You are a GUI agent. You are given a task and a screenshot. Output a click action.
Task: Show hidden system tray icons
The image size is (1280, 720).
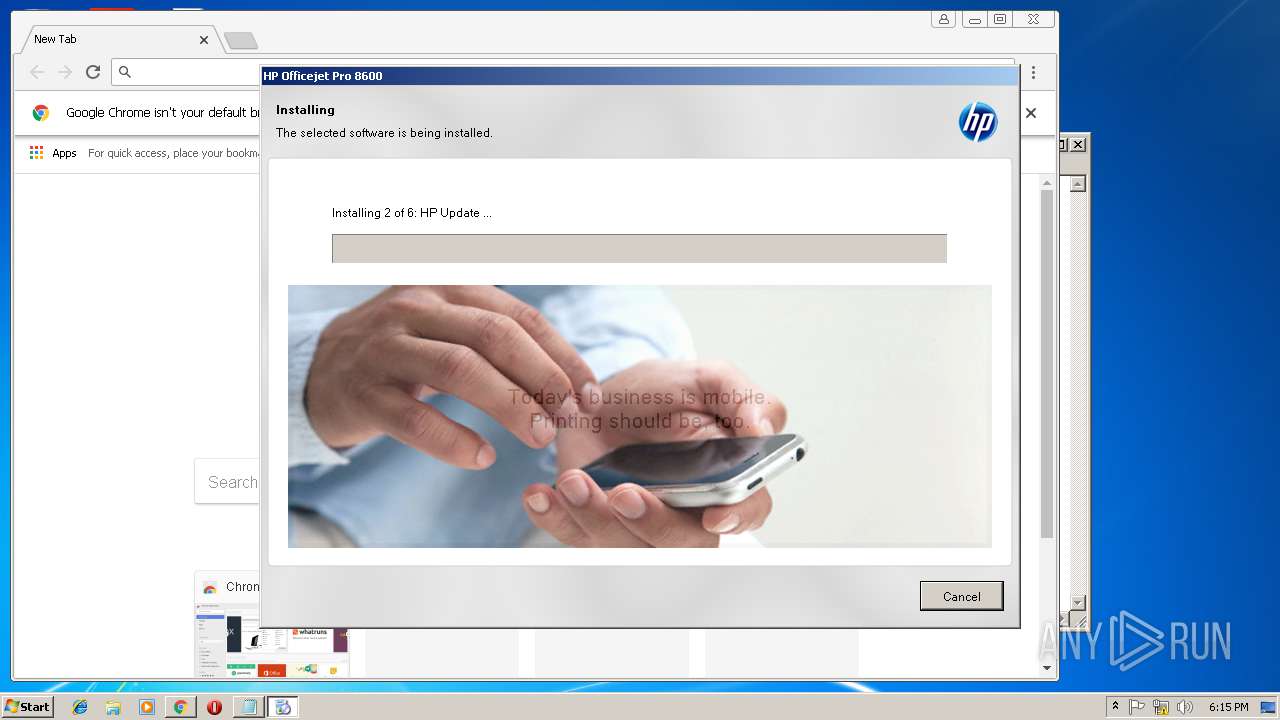coord(1115,707)
